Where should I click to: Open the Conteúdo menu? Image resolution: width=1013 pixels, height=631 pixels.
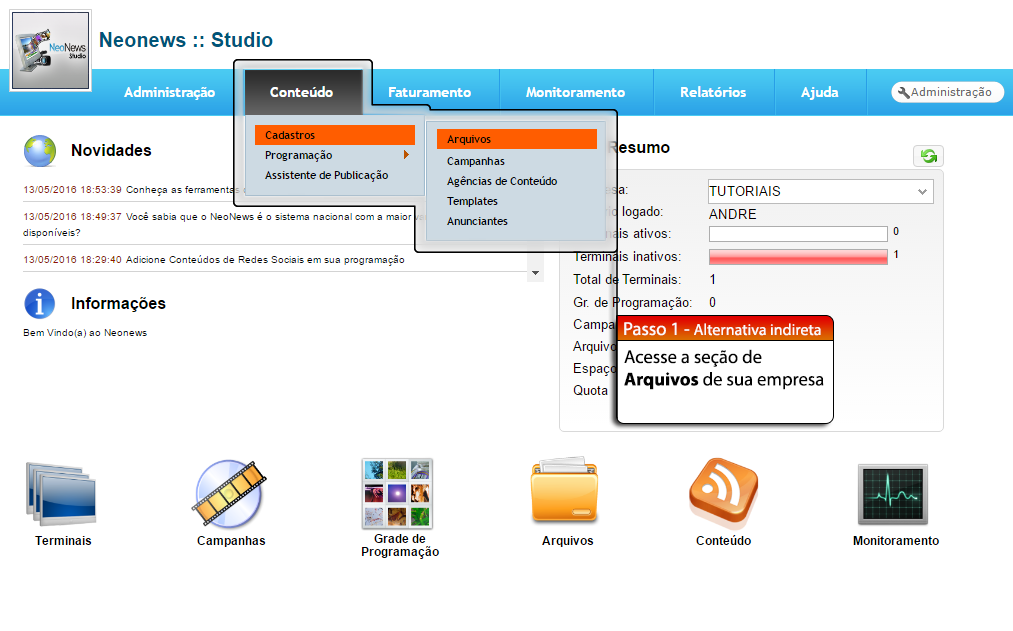[302, 92]
